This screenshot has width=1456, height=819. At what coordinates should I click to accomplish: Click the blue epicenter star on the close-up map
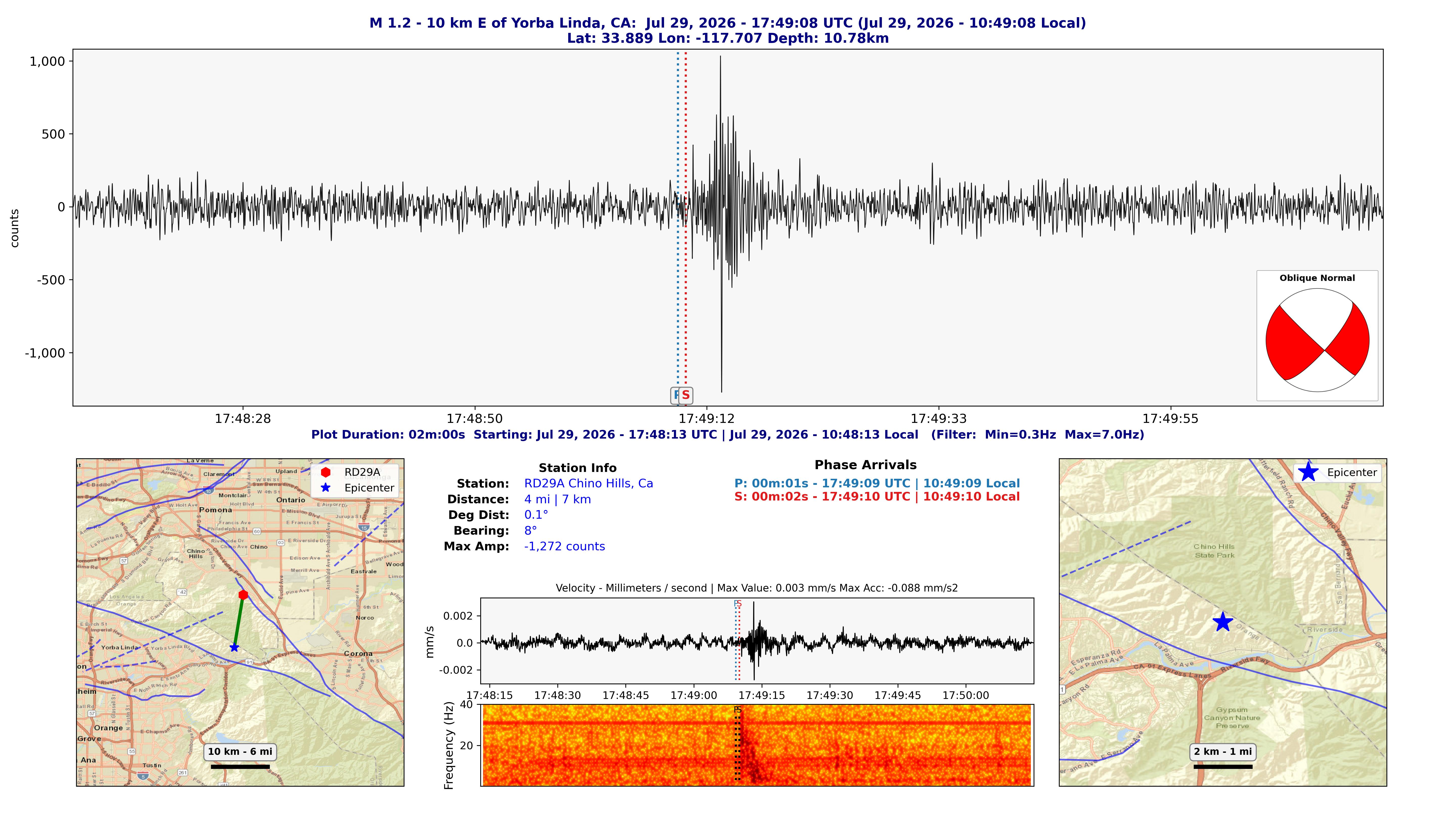(x=1223, y=622)
